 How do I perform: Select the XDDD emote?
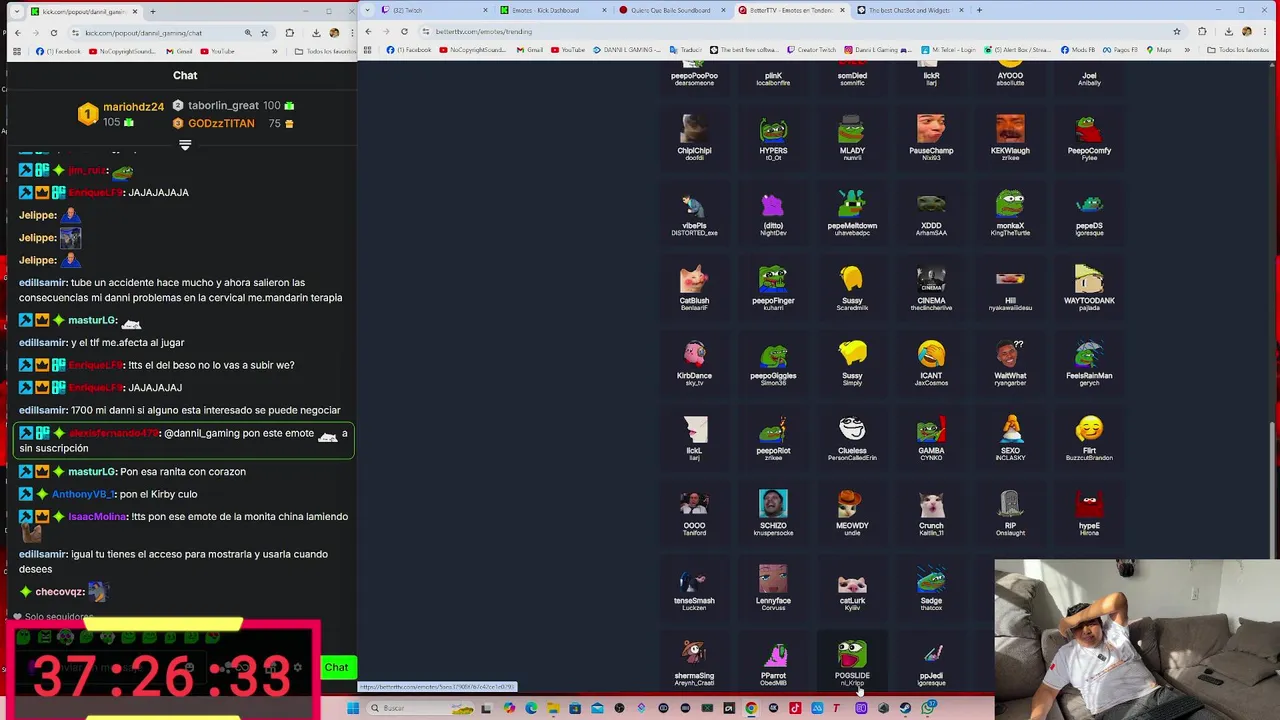point(931,213)
